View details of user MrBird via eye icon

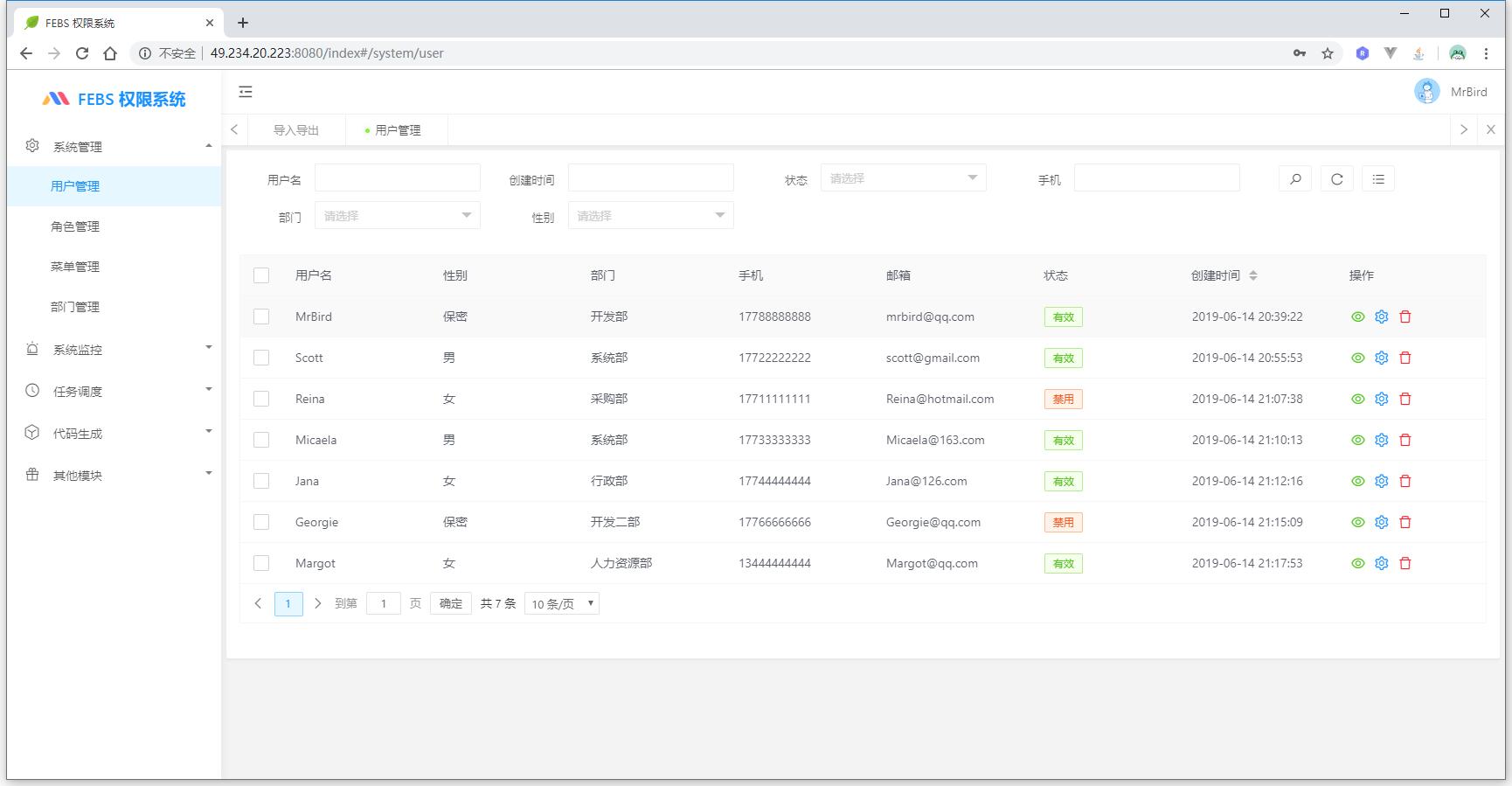1357,316
